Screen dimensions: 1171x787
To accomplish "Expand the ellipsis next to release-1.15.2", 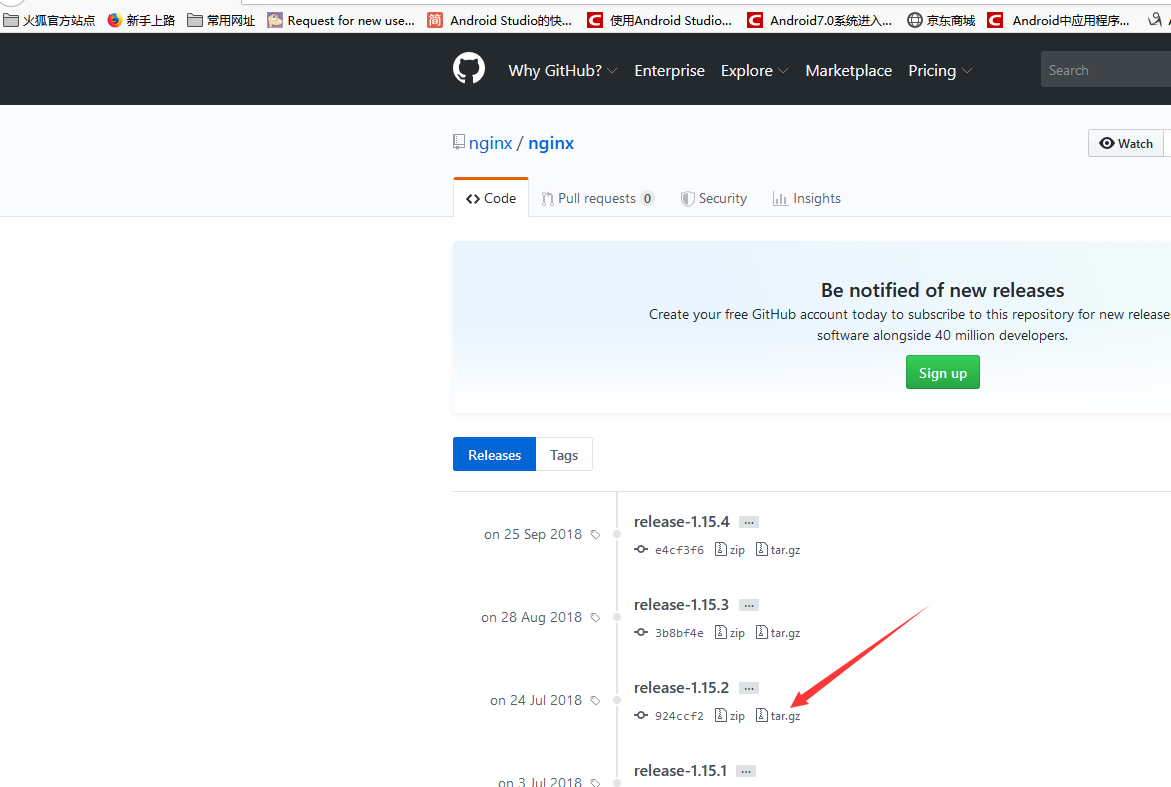I will [749, 688].
